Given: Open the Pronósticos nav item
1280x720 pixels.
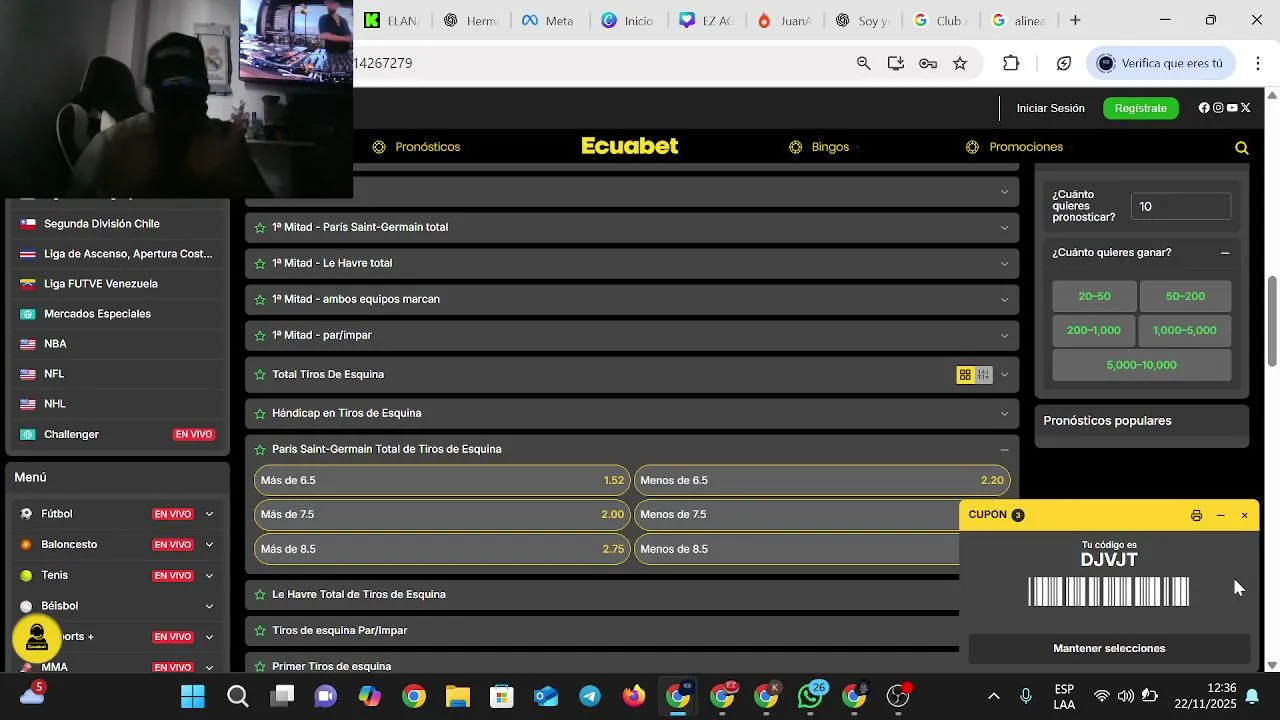Looking at the screenshot, I should [416, 147].
